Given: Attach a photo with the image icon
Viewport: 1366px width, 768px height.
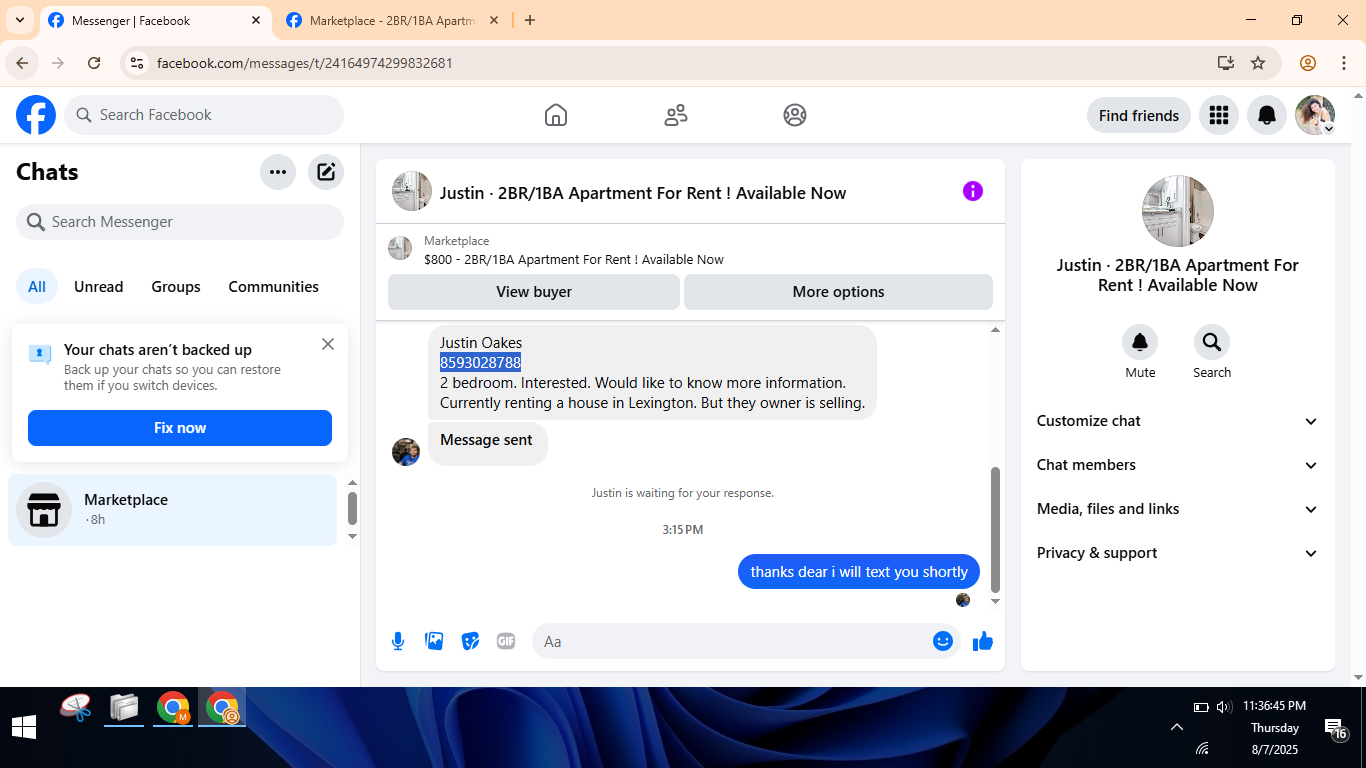Looking at the screenshot, I should pyautogui.click(x=434, y=641).
